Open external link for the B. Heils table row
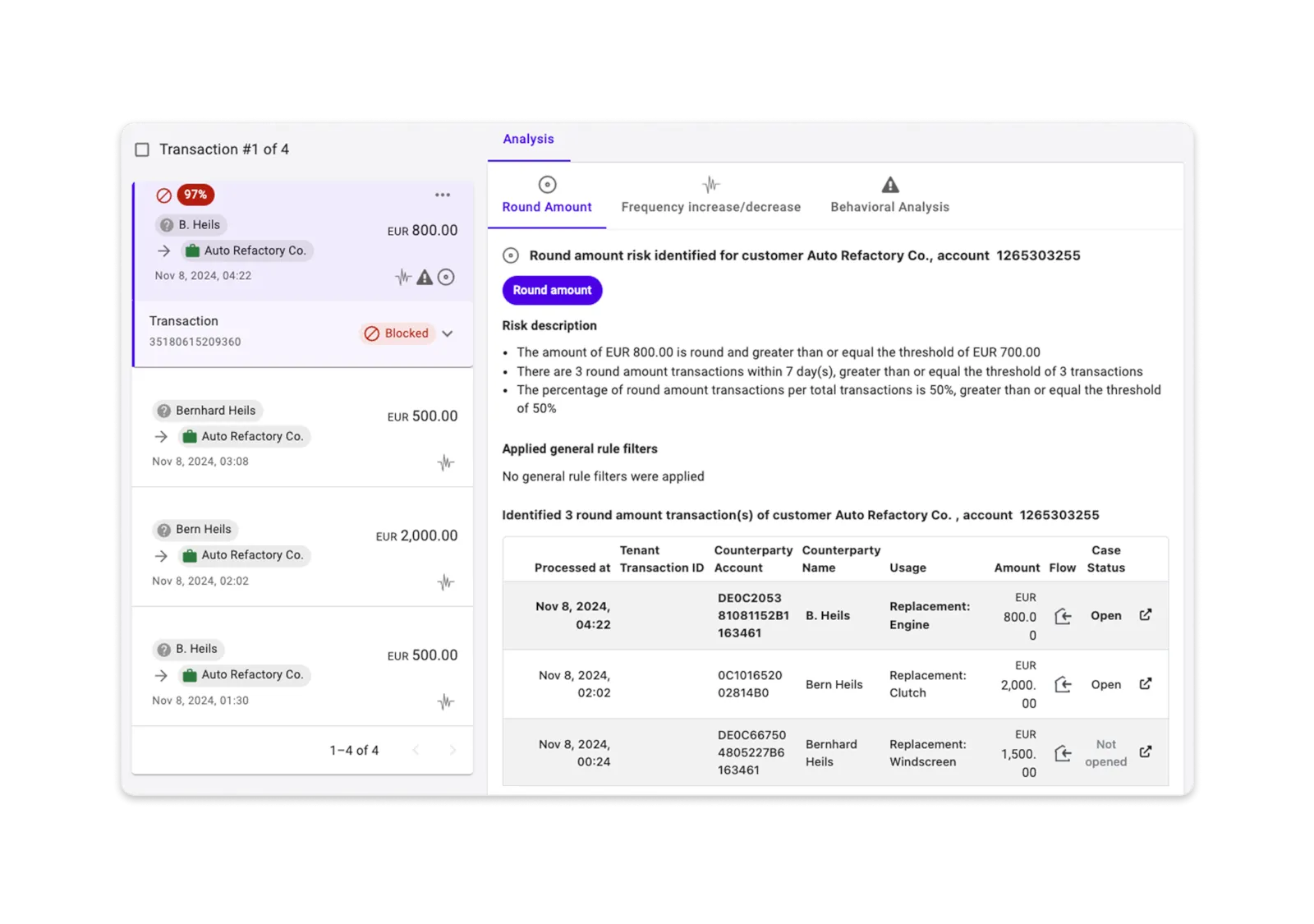The width and height of the screenshot is (1314, 924). (x=1146, y=614)
